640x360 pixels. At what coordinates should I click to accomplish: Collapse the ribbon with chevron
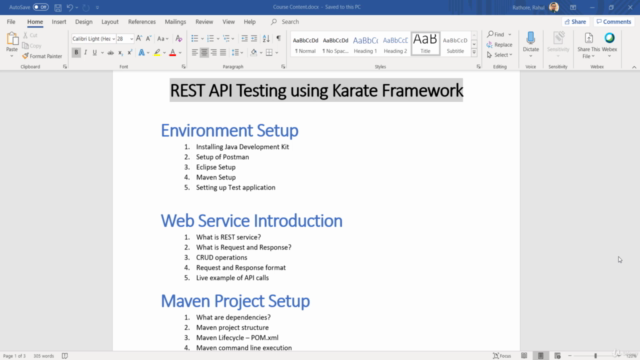[634, 67]
